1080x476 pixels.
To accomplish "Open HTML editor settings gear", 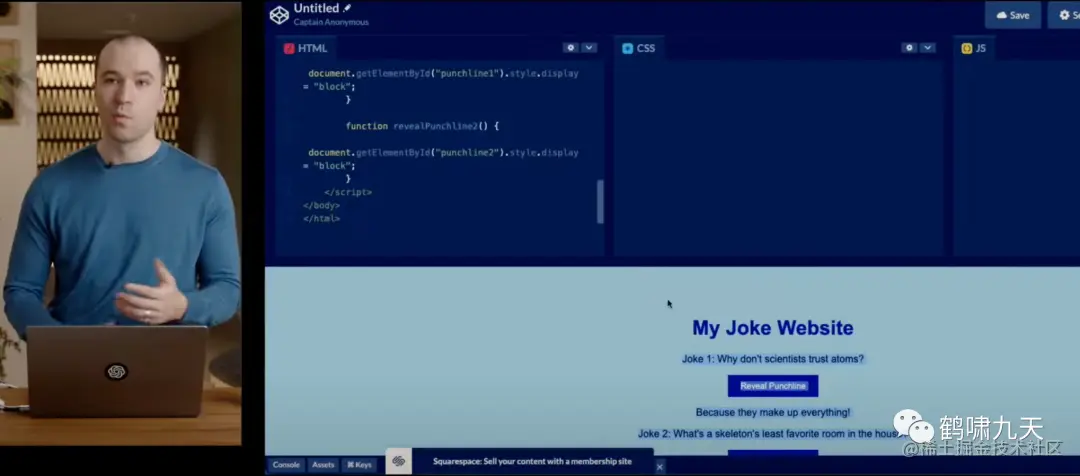I will click(x=570, y=48).
